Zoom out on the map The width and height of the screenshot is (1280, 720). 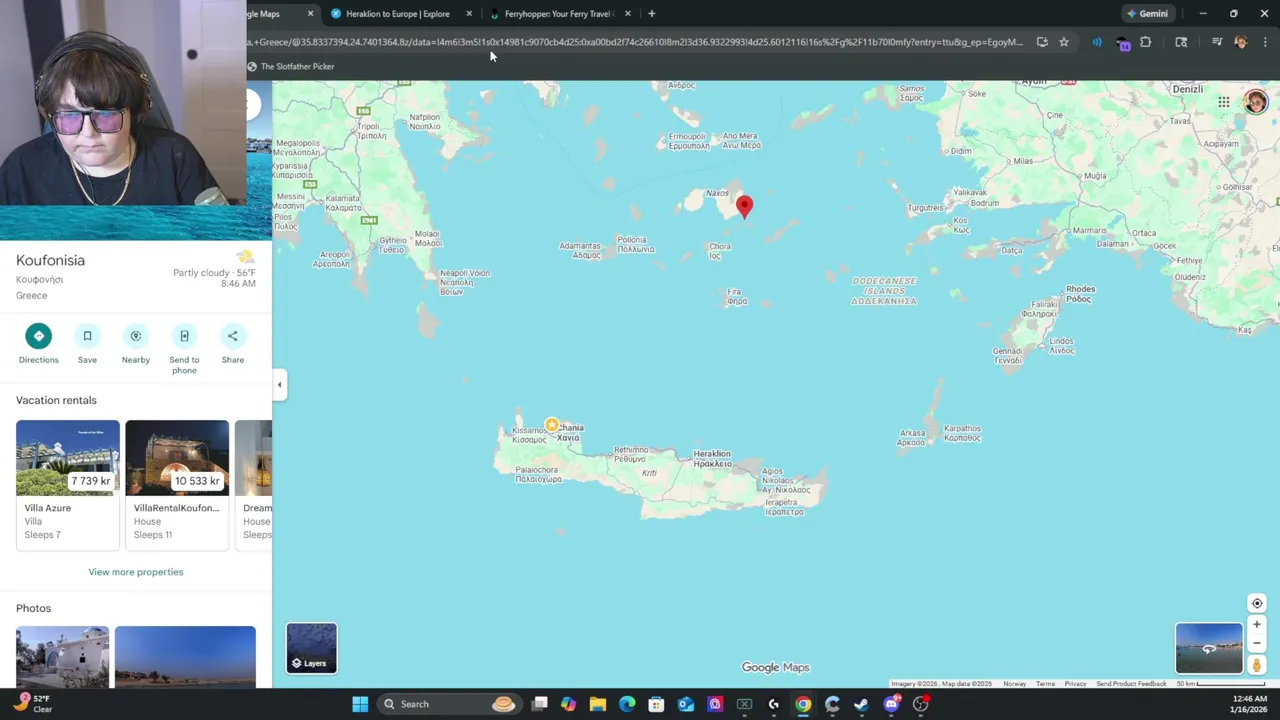[1257, 643]
